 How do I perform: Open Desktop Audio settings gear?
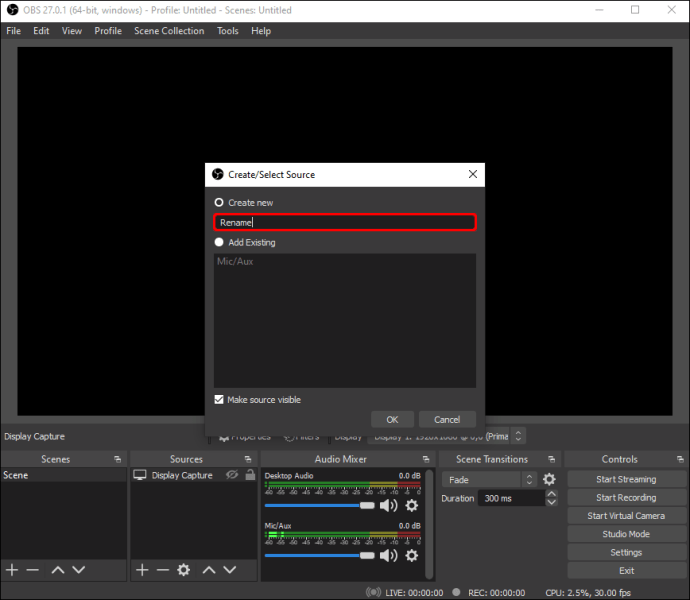[411, 505]
